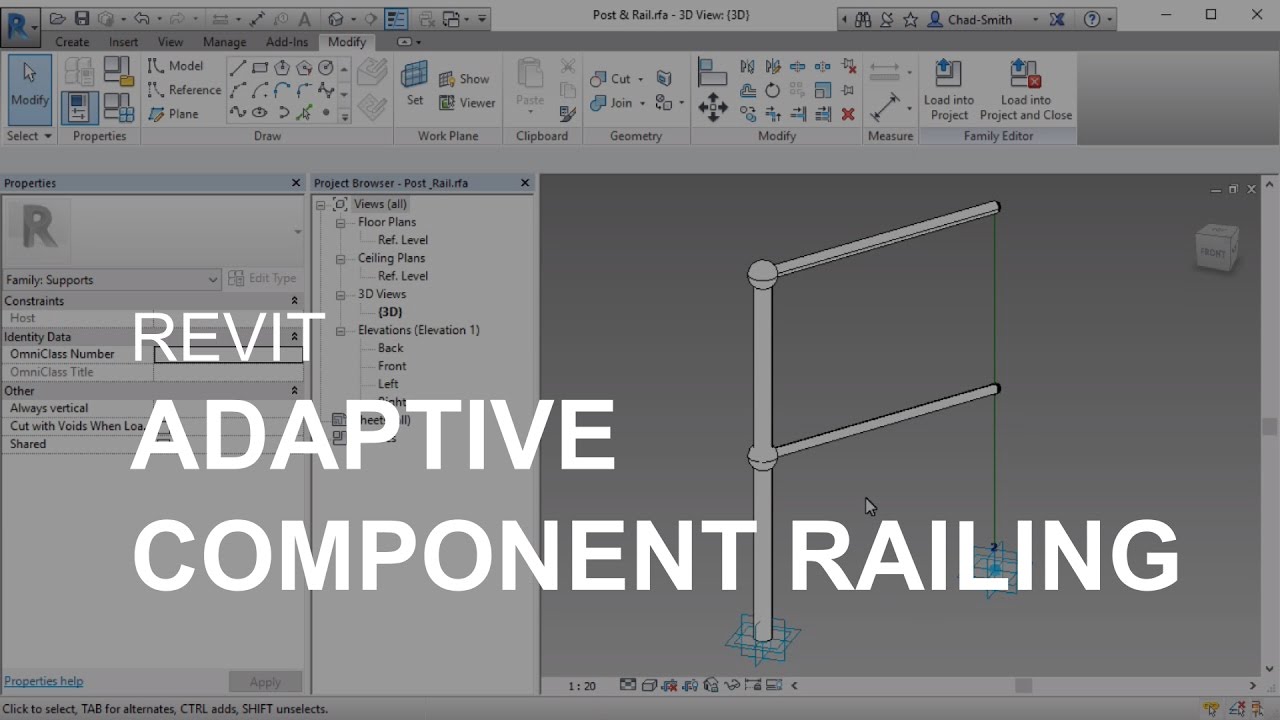Select Reference line option

point(185,90)
